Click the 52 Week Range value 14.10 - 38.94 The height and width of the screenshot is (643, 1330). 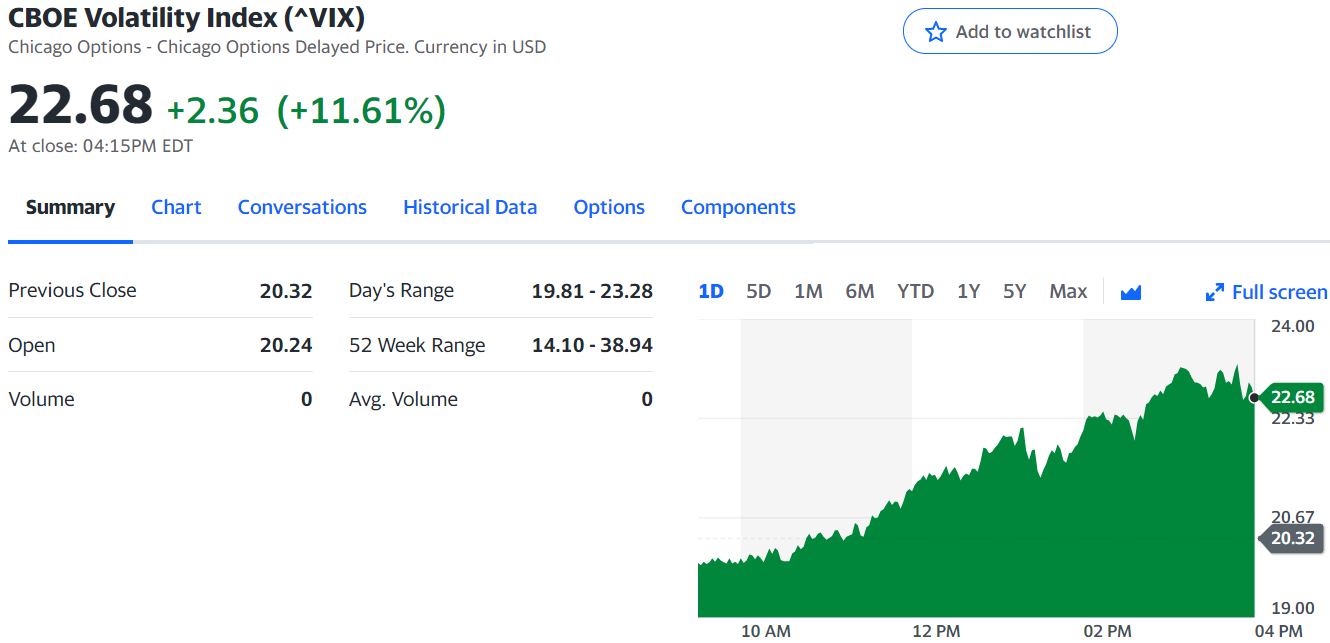point(592,345)
